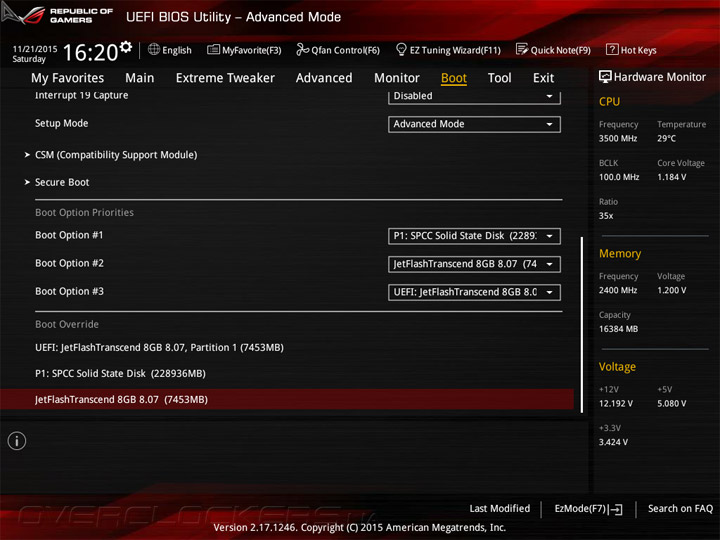Open the clock settings gear icon

[125, 47]
